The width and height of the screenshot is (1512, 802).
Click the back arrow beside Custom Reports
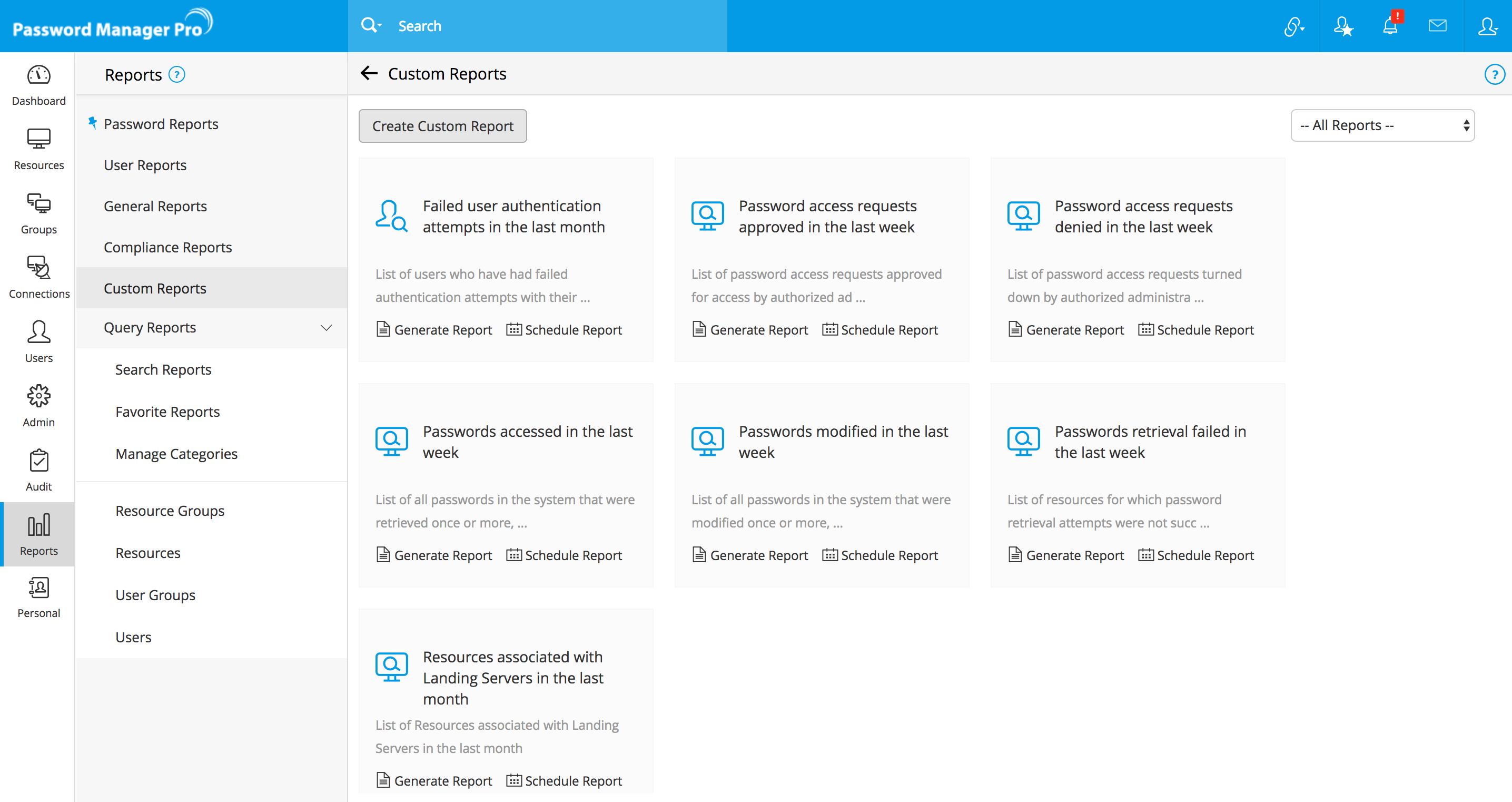point(369,73)
